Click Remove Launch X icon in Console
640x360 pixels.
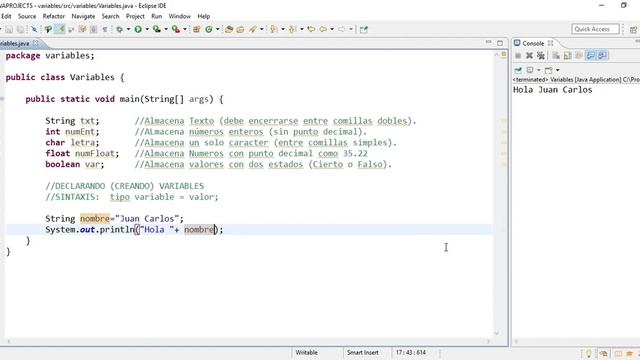click(x=529, y=56)
